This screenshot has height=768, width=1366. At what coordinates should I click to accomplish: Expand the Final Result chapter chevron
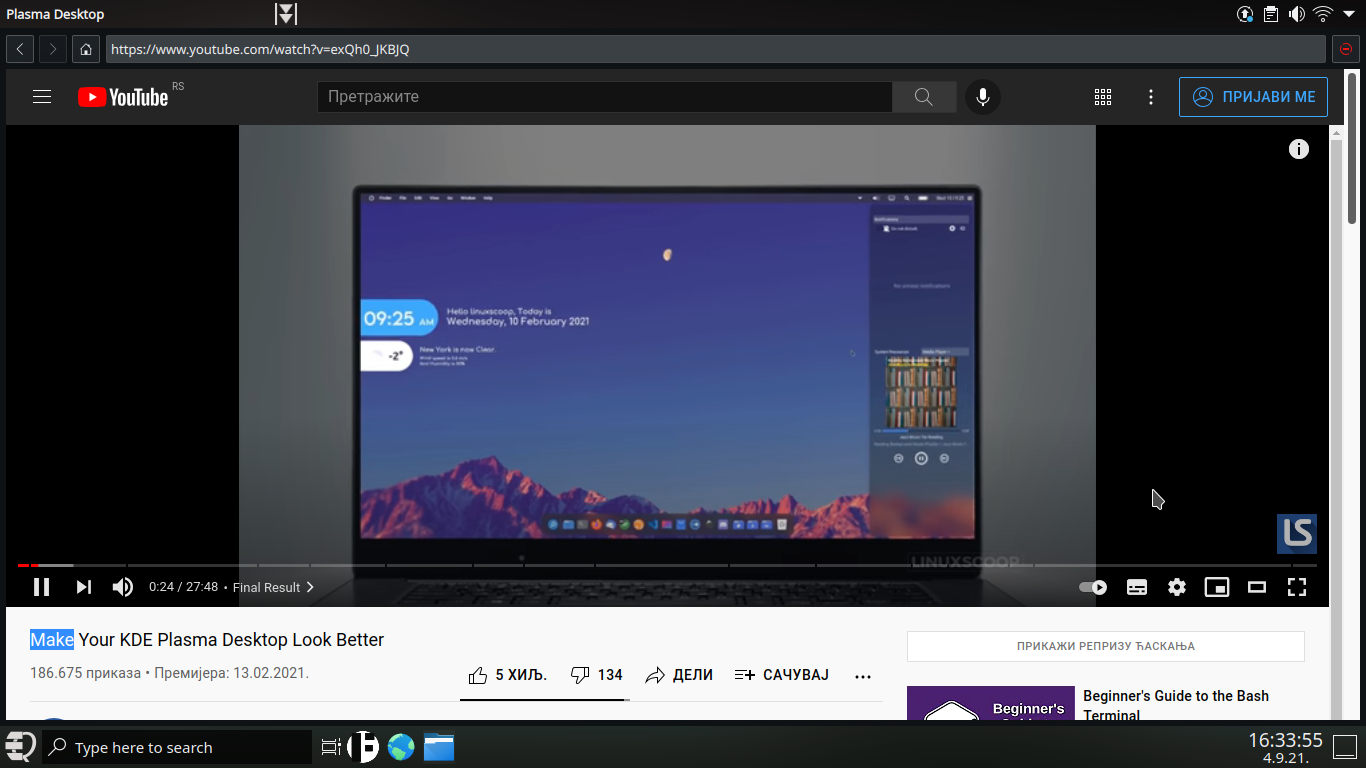click(310, 587)
